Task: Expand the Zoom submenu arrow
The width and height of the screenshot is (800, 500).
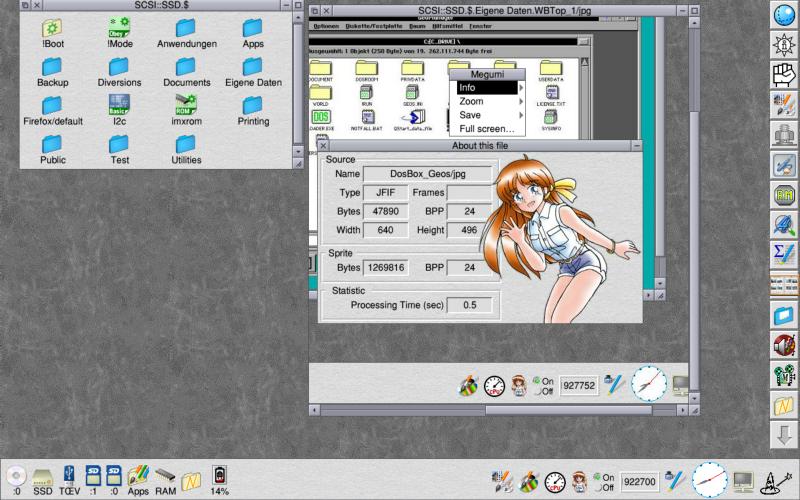Action: (521, 102)
